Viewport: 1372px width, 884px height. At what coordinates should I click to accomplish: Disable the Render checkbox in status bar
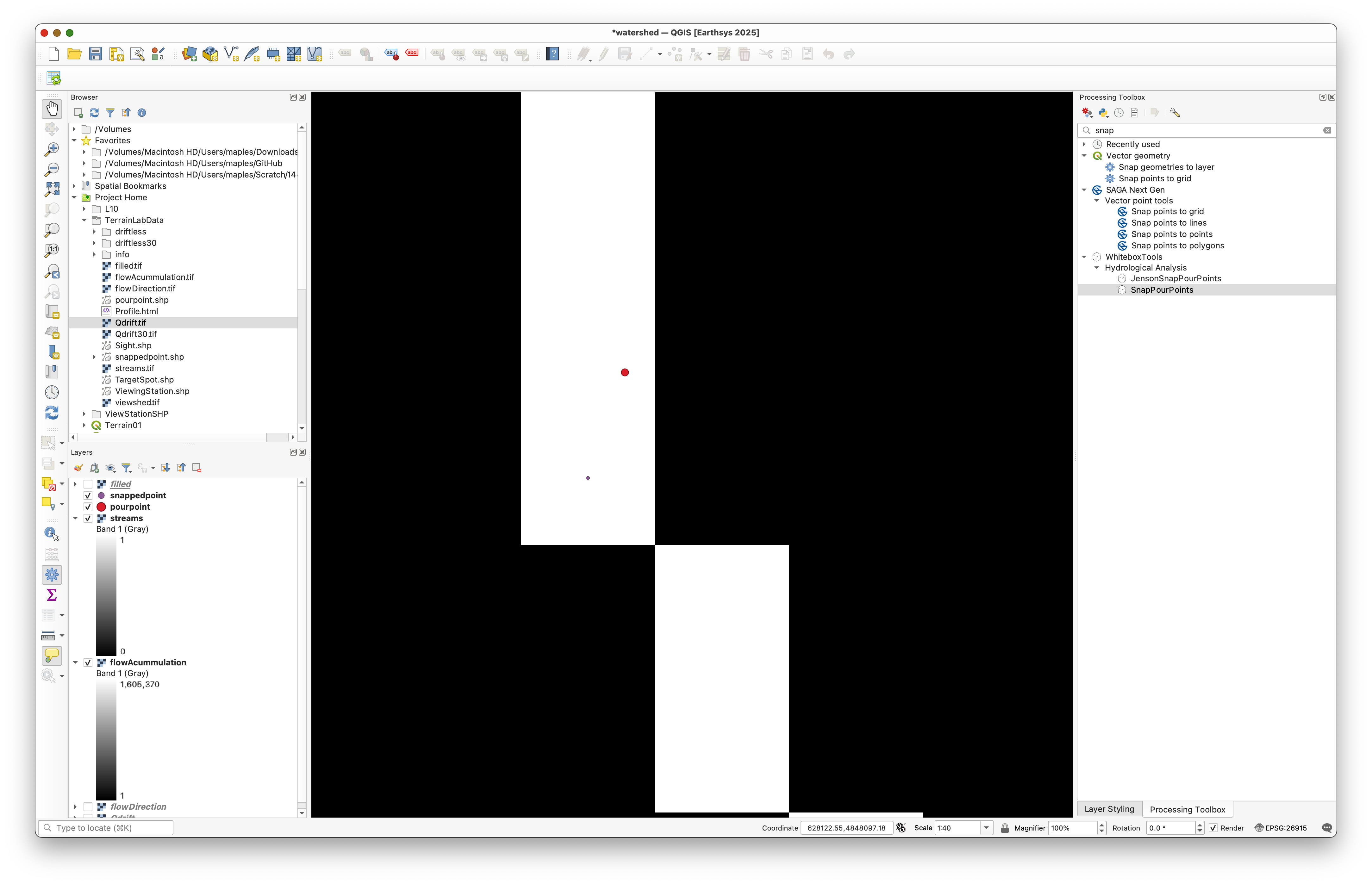pos(1213,828)
